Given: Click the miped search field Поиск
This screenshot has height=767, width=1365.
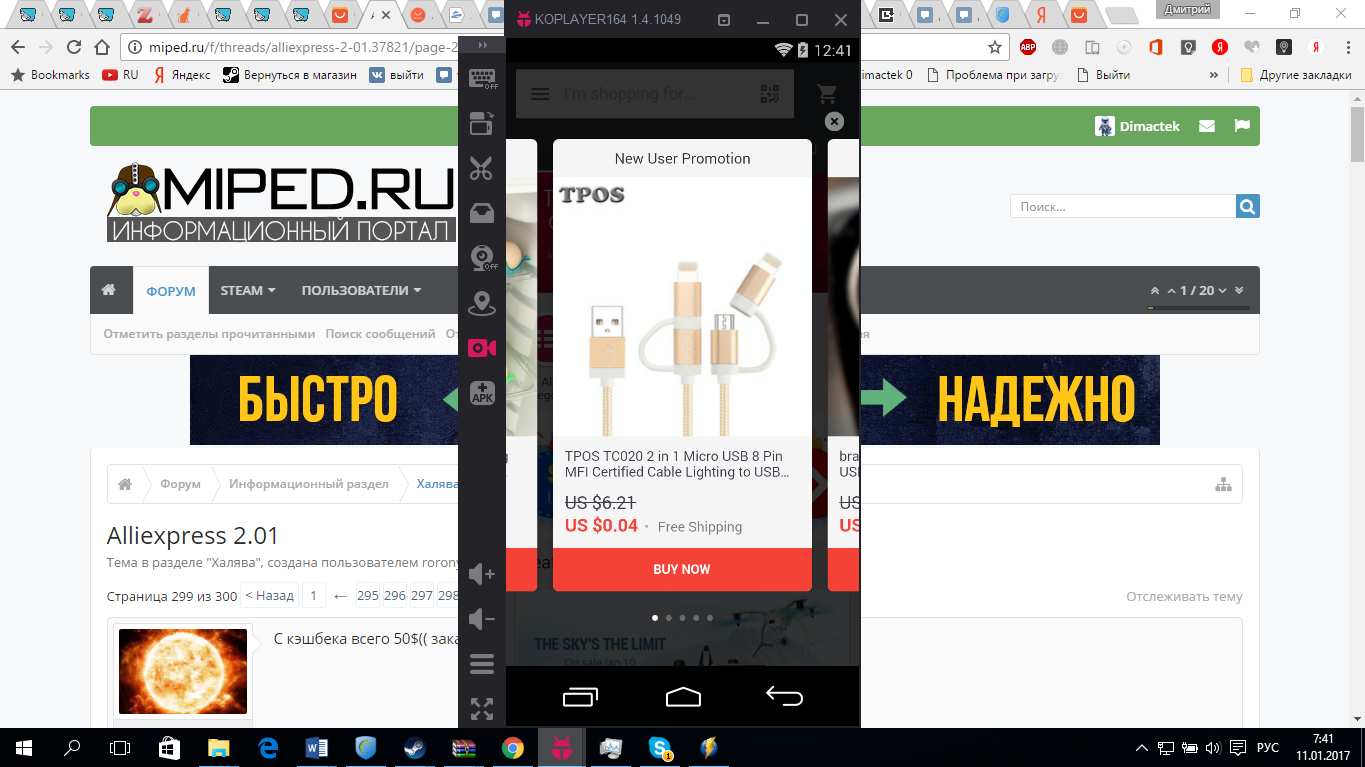Looking at the screenshot, I should tap(1123, 206).
